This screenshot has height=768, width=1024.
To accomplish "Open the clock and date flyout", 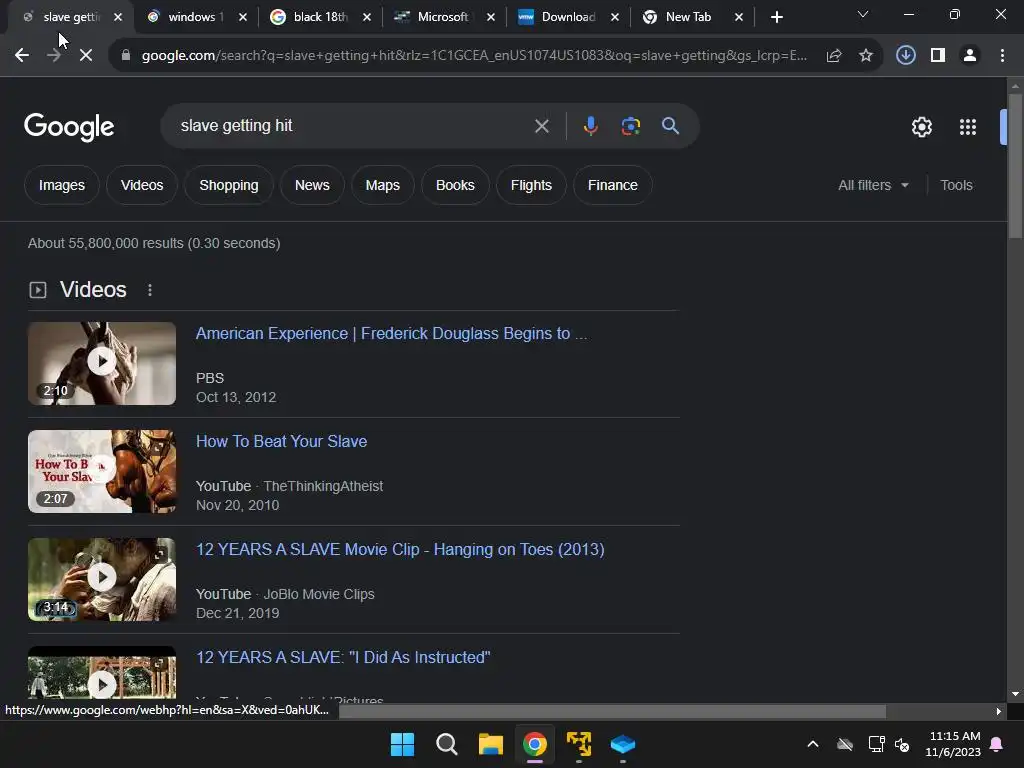I will coord(953,744).
